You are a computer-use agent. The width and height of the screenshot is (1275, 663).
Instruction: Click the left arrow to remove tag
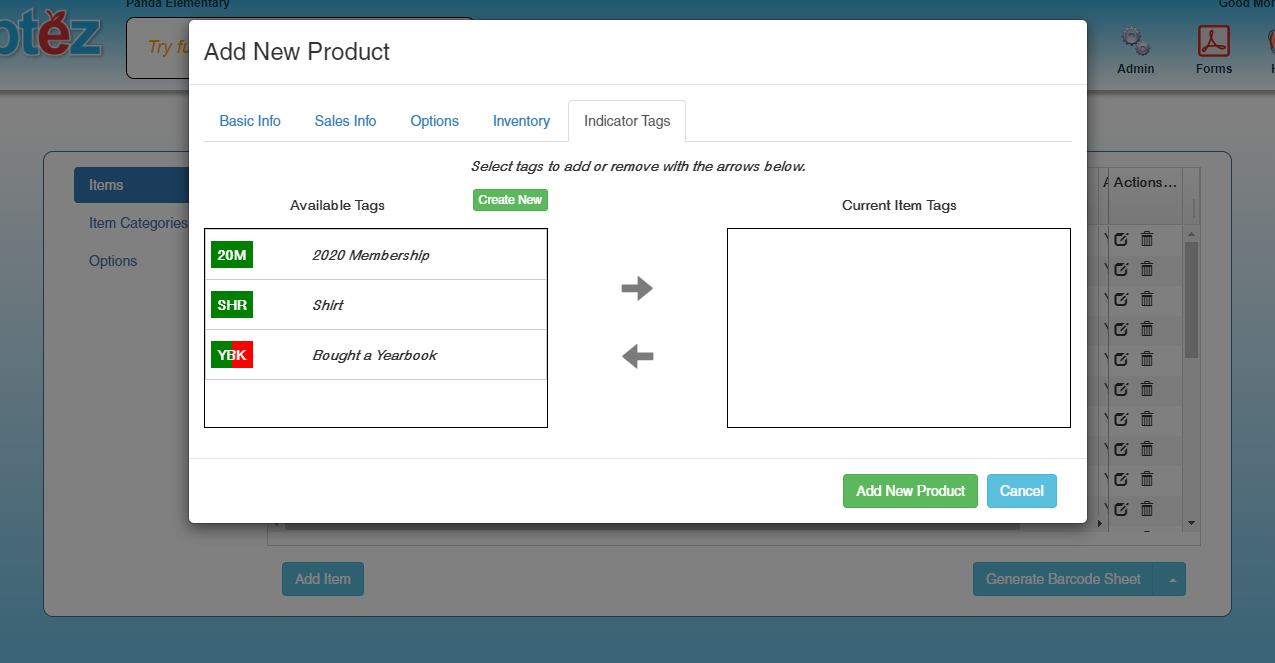(637, 356)
